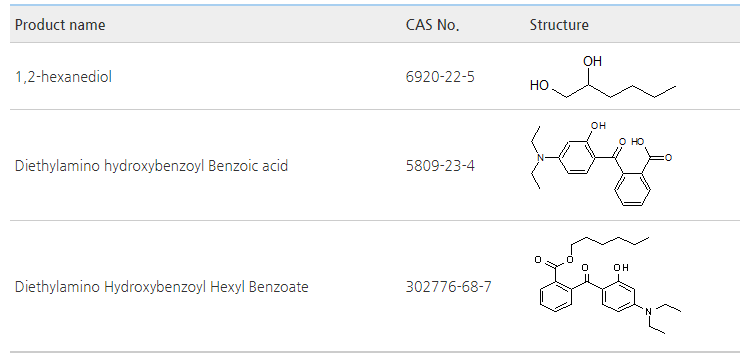Open the benzoic acid structure diagram
The width and height of the screenshot is (747, 362).
[x=601, y=164]
